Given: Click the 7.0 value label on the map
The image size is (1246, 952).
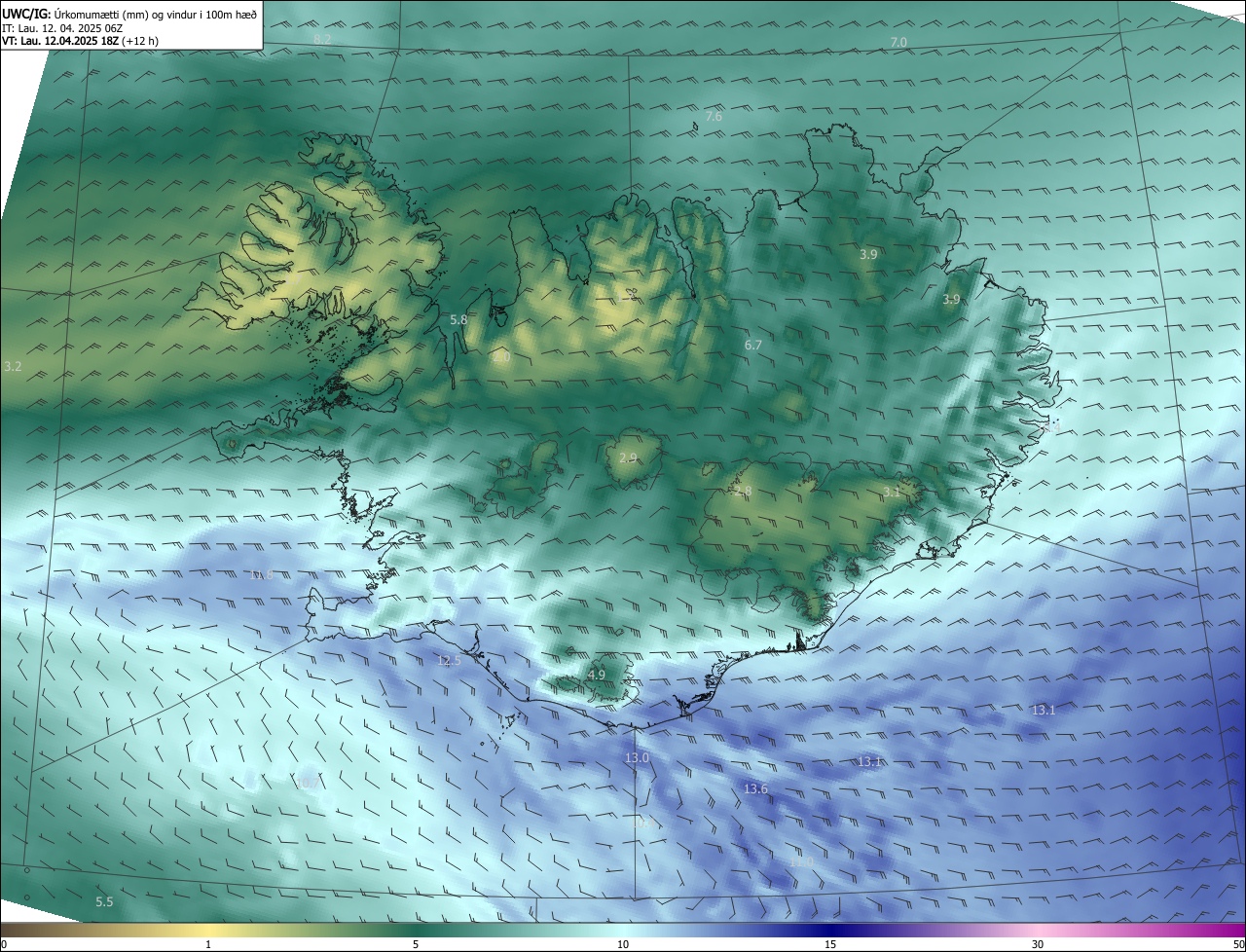Looking at the screenshot, I should coord(898,42).
